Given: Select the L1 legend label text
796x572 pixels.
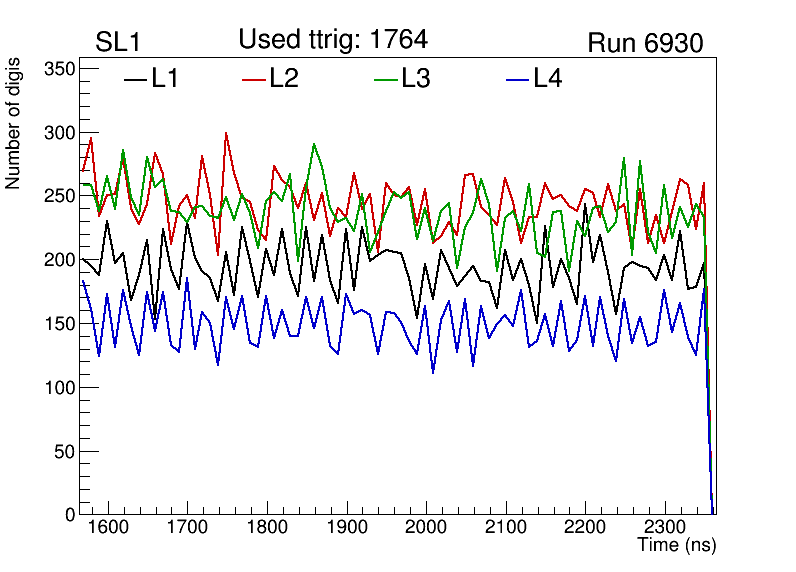Looking at the screenshot, I should click(x=165, y=79).
